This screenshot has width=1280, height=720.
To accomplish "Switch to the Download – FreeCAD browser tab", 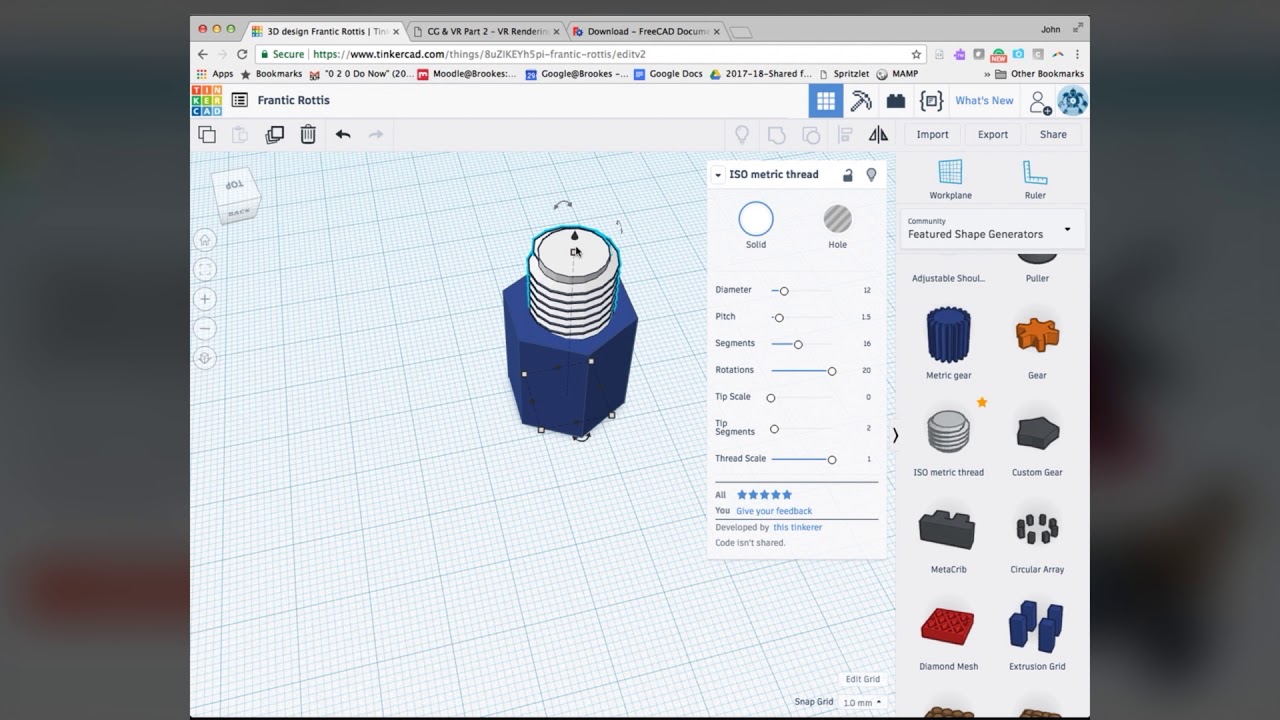I will click(x=647, y=31).
